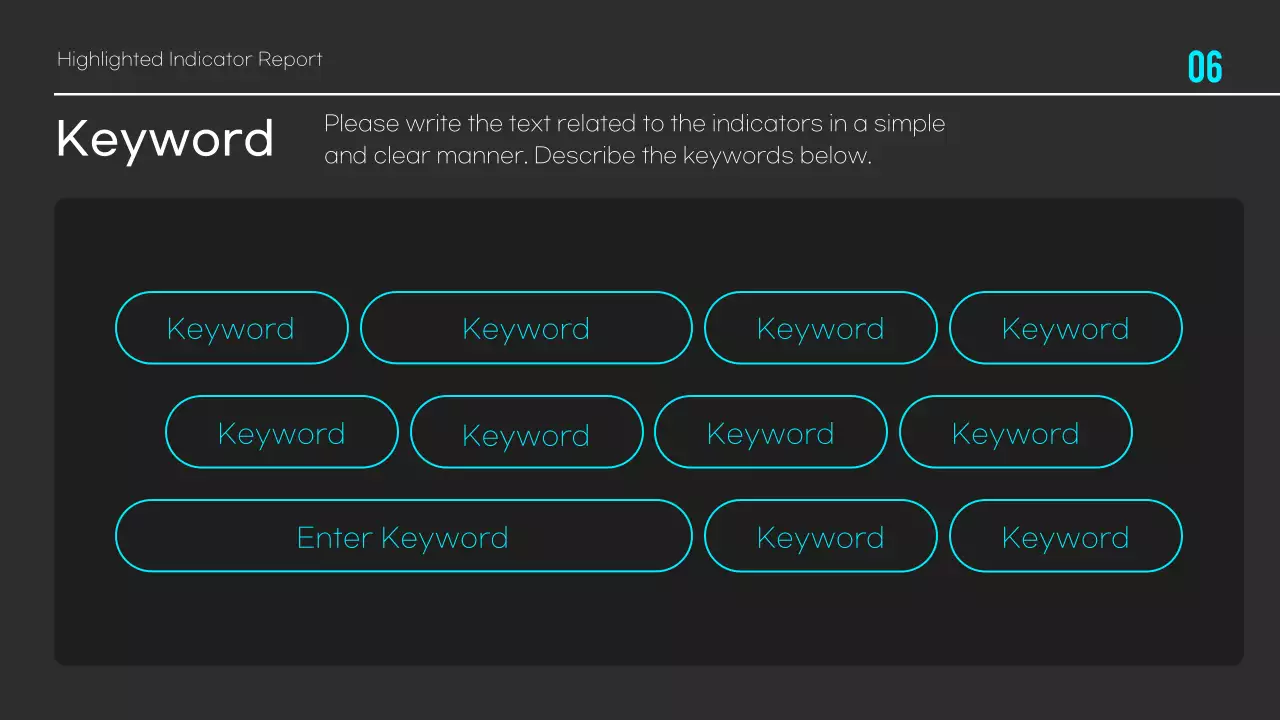Select the last Keyword pill in the middle row
Viewport: 1280px width, 720px height.
1015,432
